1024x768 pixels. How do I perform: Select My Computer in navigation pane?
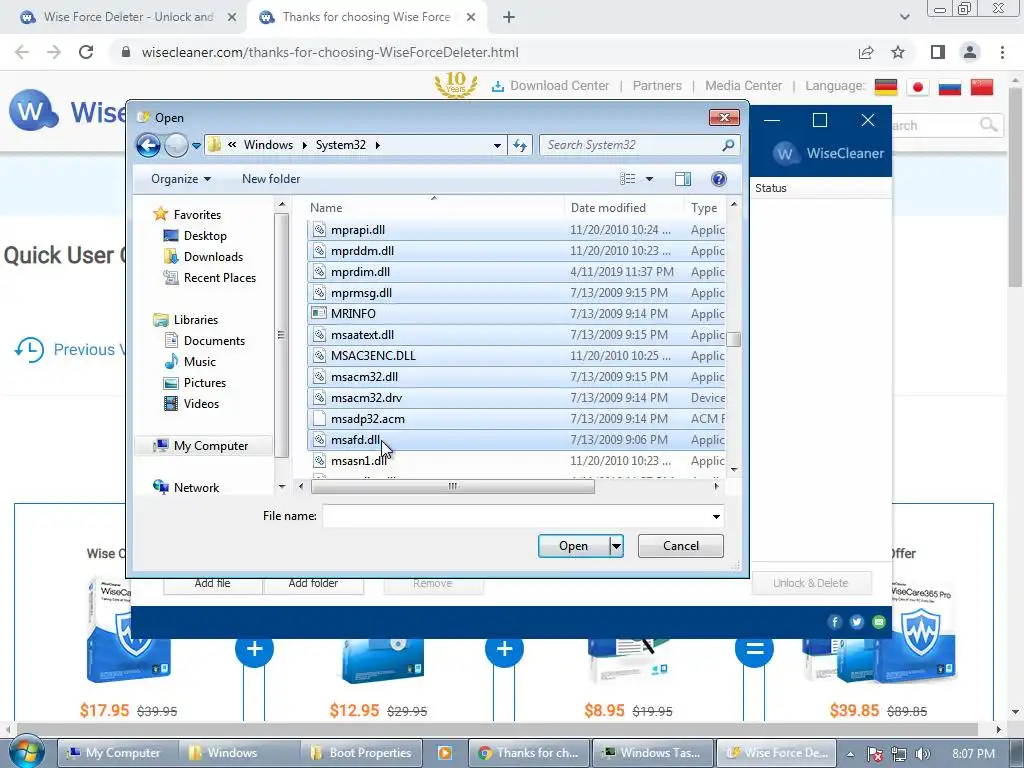(x=210, y=446)
